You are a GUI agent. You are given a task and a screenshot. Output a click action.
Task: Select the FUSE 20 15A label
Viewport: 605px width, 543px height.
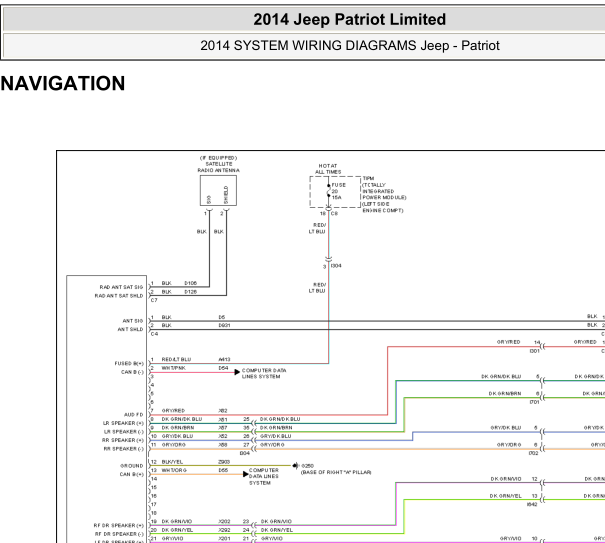tap(338, 191)
